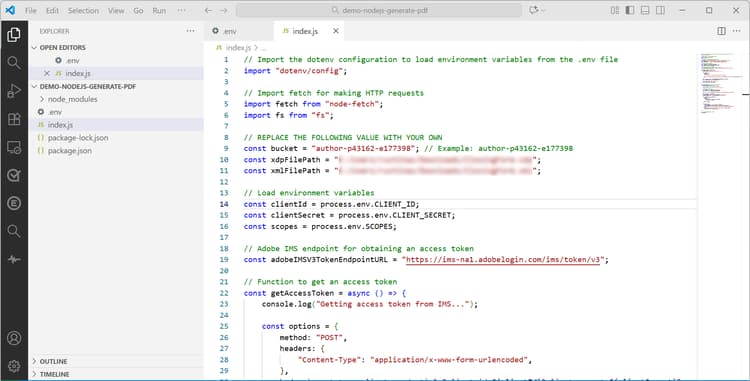Click the bucket value "author-p43162-e177398" string
Viewport: 750px width, 381px height.
point(363,148)
